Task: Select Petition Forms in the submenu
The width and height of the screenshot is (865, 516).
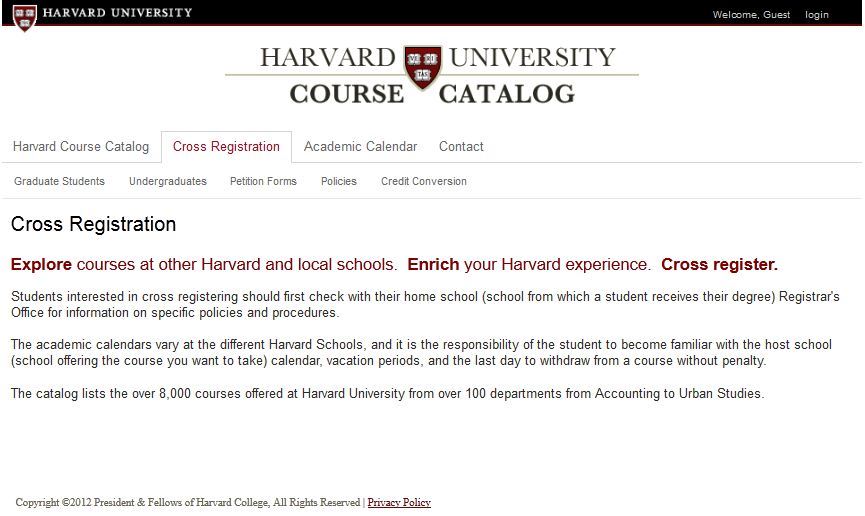Action: 263,182
